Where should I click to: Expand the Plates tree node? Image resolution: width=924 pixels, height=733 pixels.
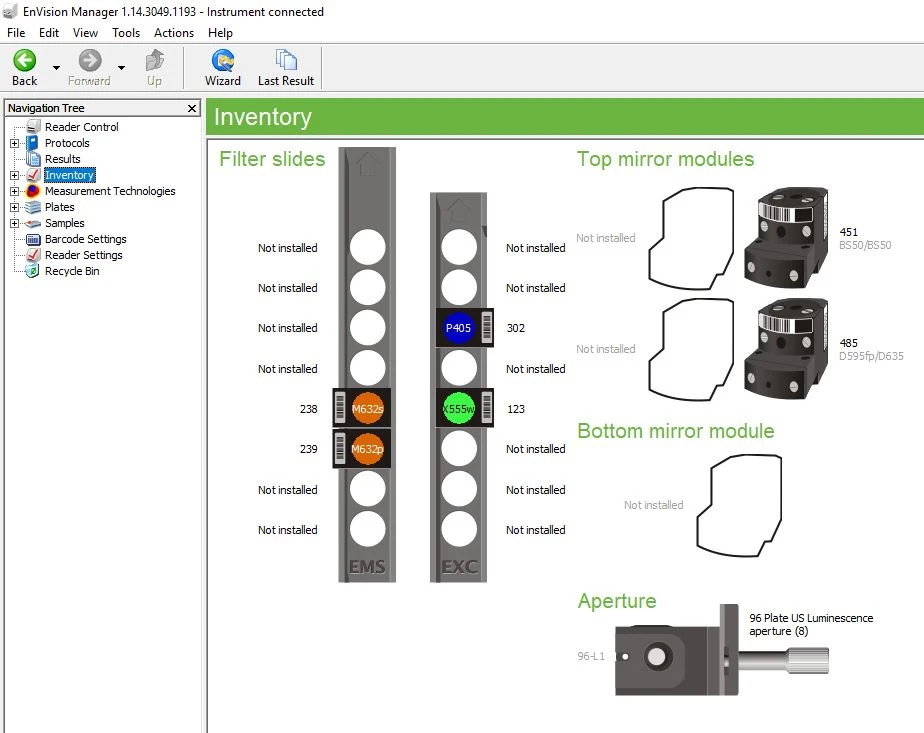coord(15,207)
